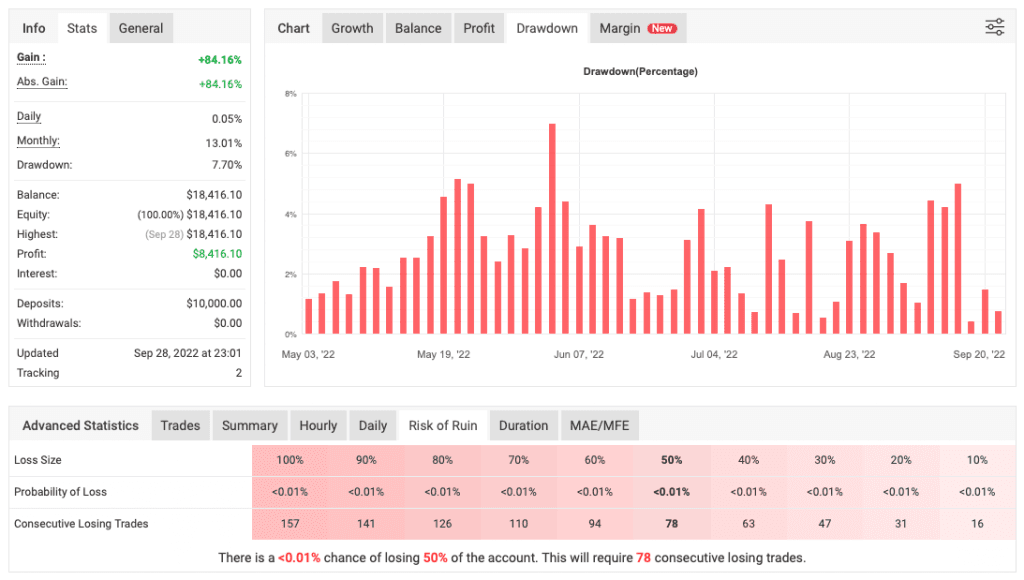This screenshot has height=580, width=1024.
Task: Open the Stats tab
Action: (x=81, y=28)
